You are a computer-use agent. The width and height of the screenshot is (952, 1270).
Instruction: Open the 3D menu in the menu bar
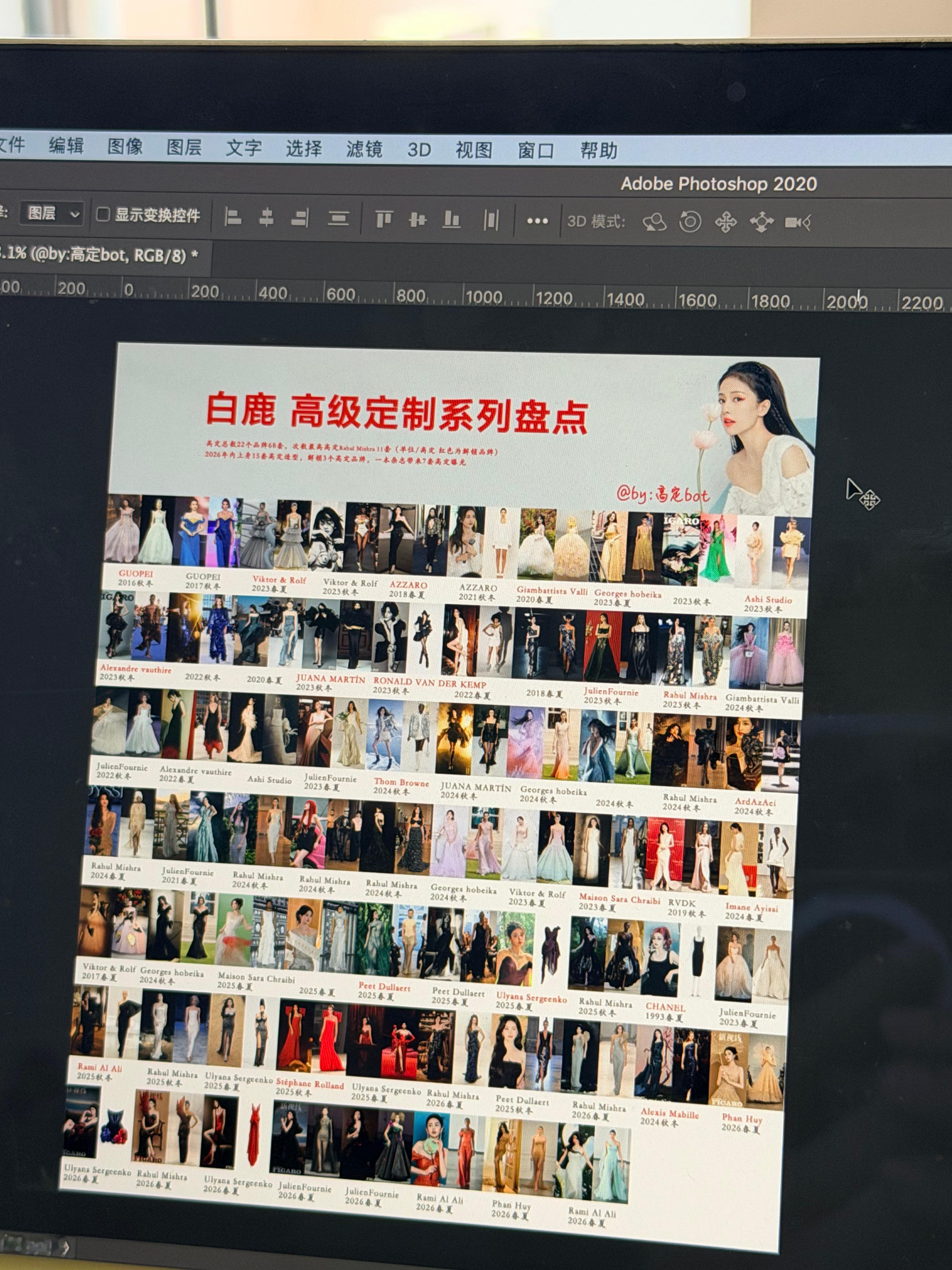(419, 150)
